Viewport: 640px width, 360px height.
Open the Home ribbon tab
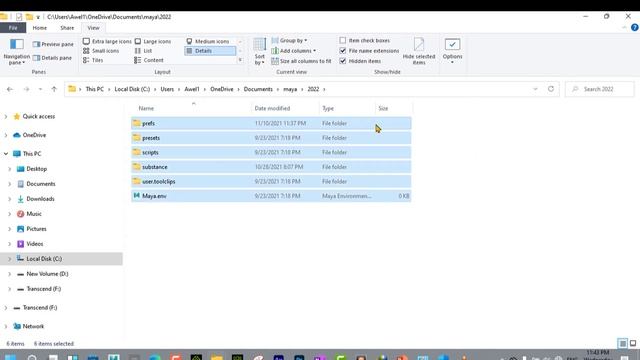(x=40, y=28)
